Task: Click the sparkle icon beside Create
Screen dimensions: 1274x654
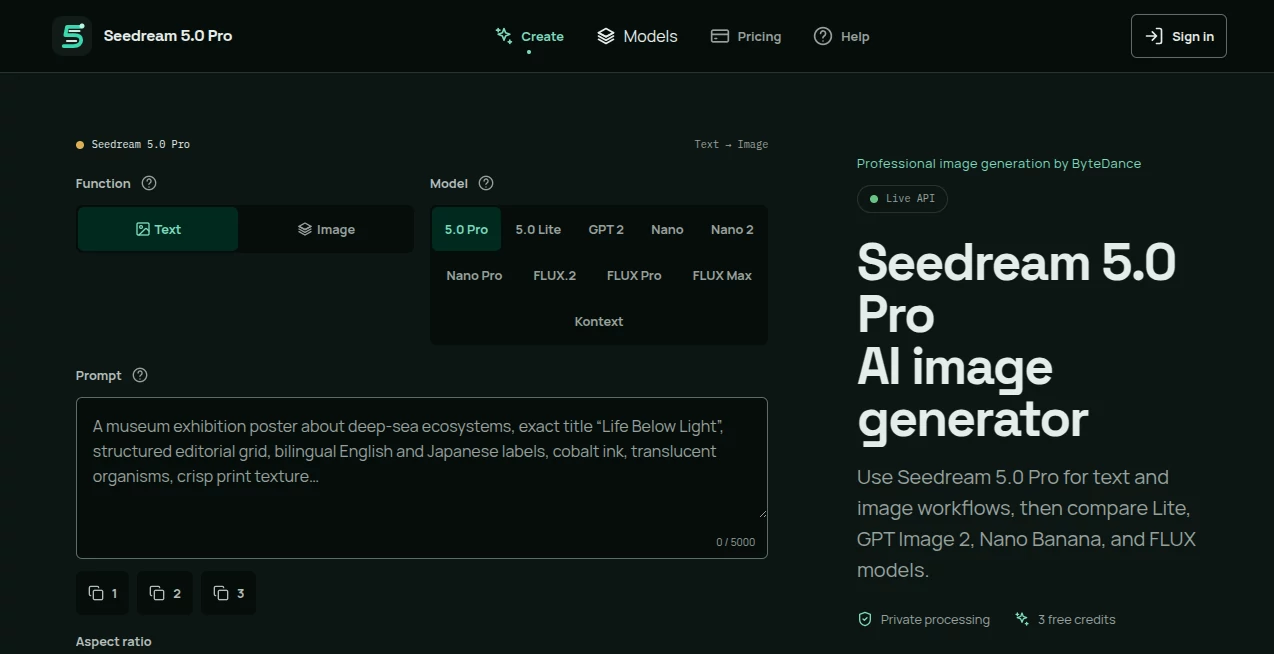Action: (x=504, y=36)
